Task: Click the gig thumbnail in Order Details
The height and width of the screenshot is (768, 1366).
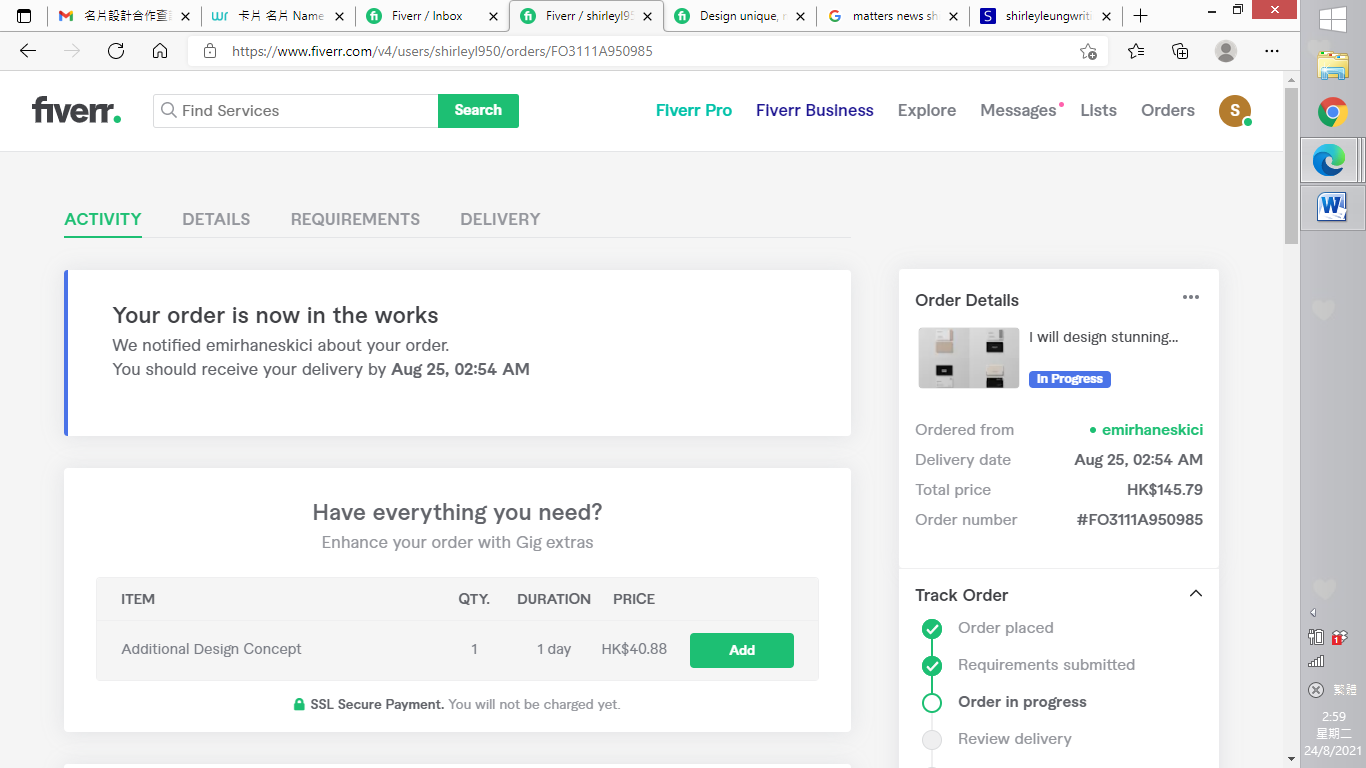Action: pyautogui.click(x=969, y=358)
